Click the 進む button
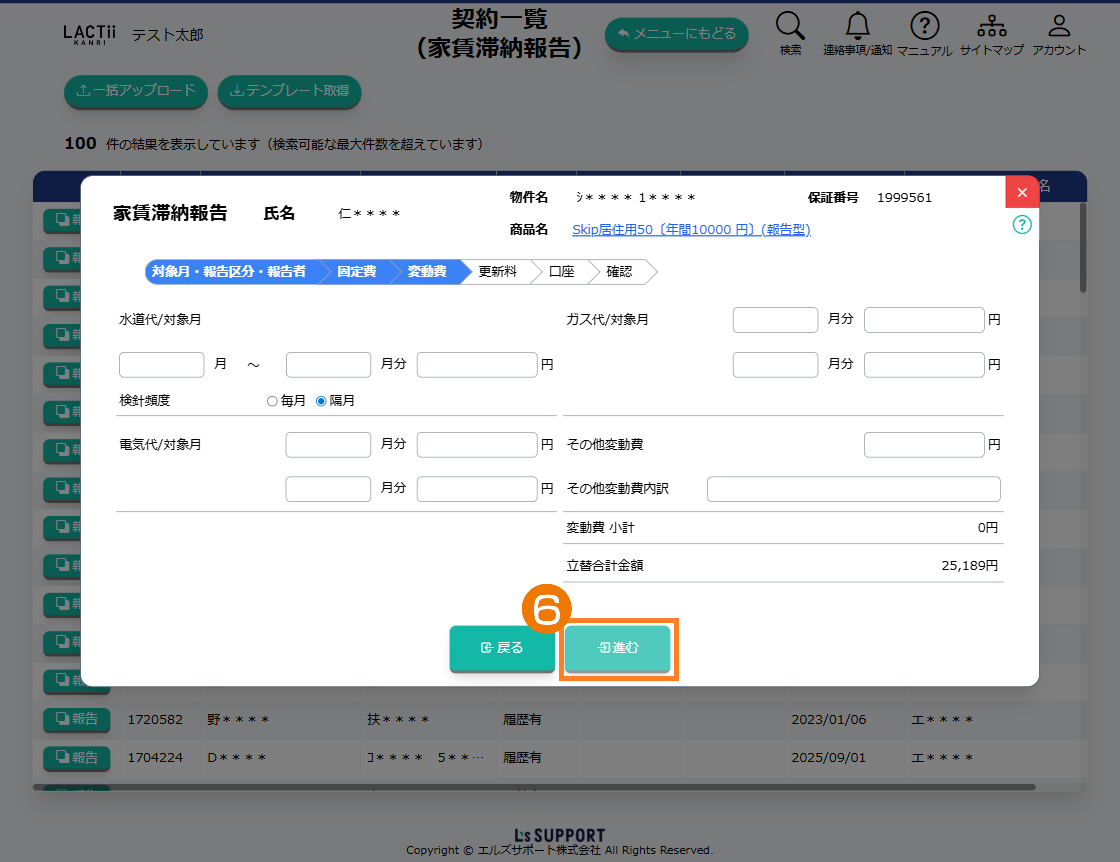The image size is (1120, 862). click(618, 648)
